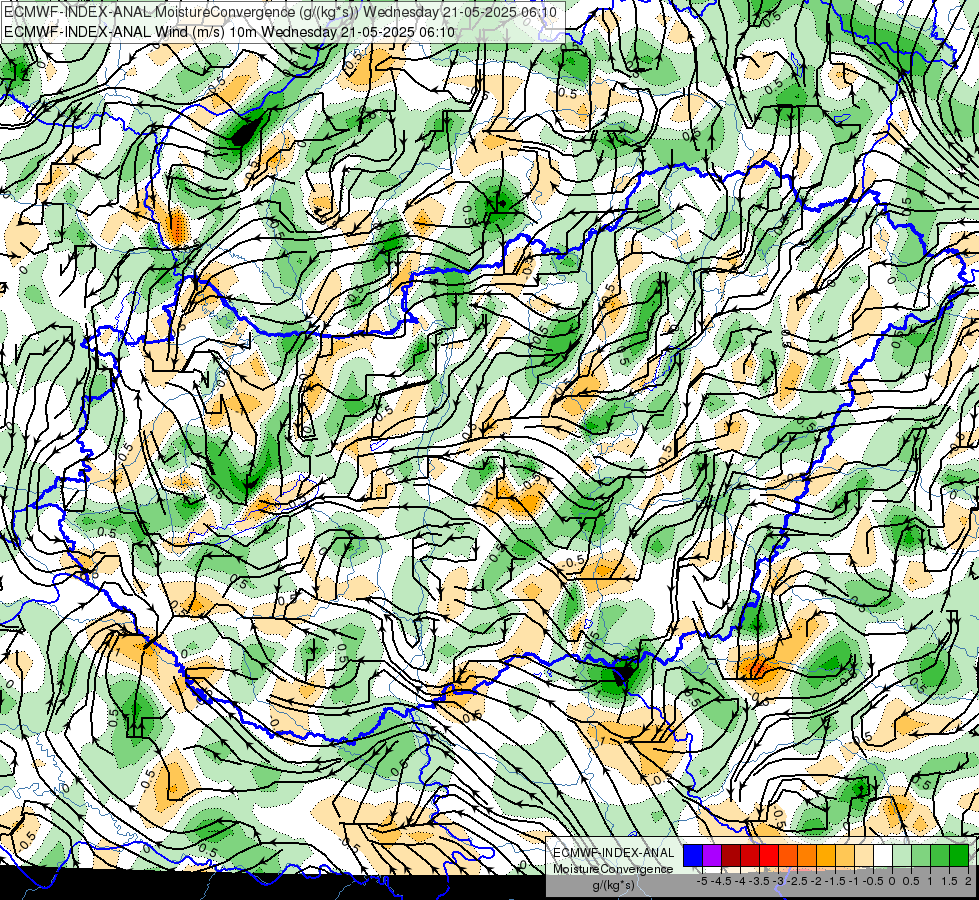Click the '2' legend tick value
Viewport: 979px width, 900px height.
(x=969, y=881)
